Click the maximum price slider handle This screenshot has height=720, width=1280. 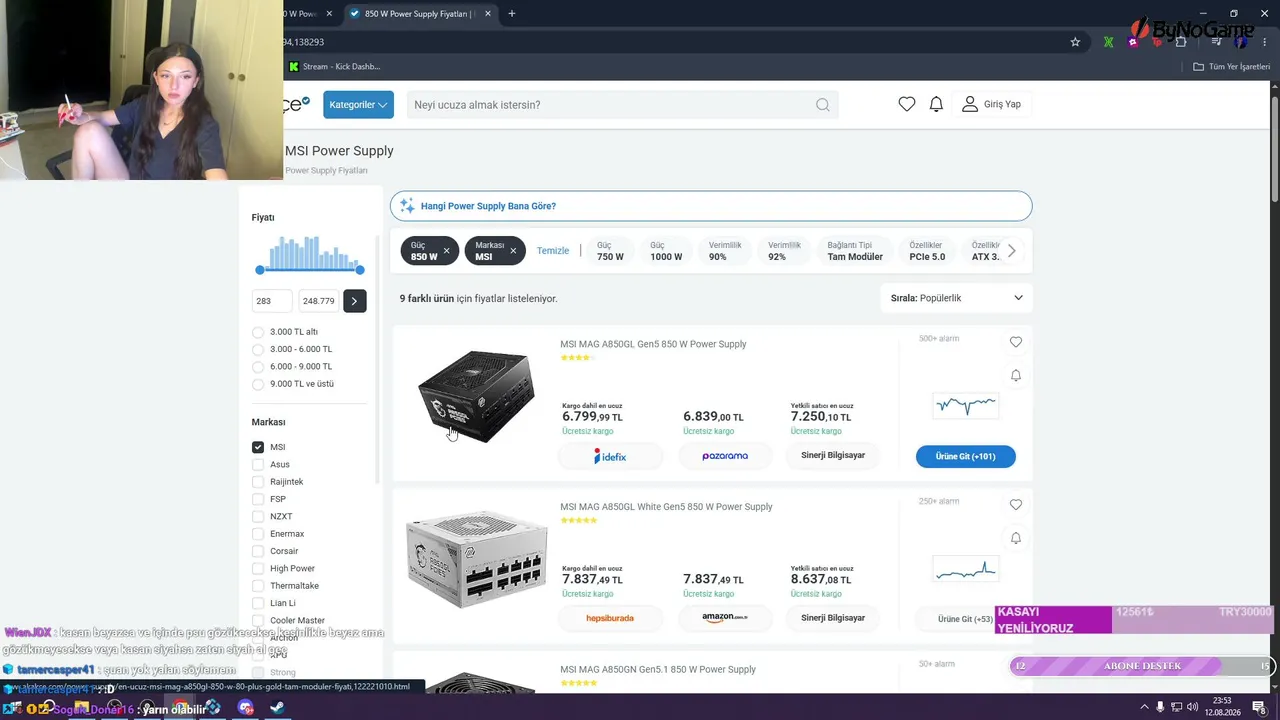(360, 270)
